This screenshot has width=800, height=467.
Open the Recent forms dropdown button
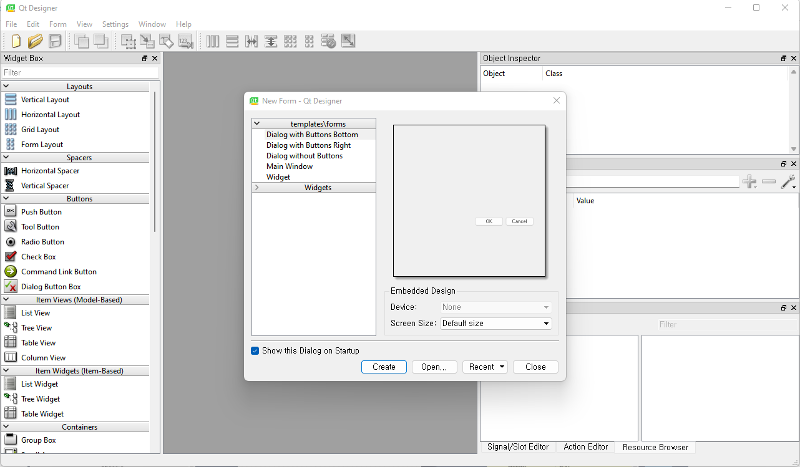(x=485, y=366)
